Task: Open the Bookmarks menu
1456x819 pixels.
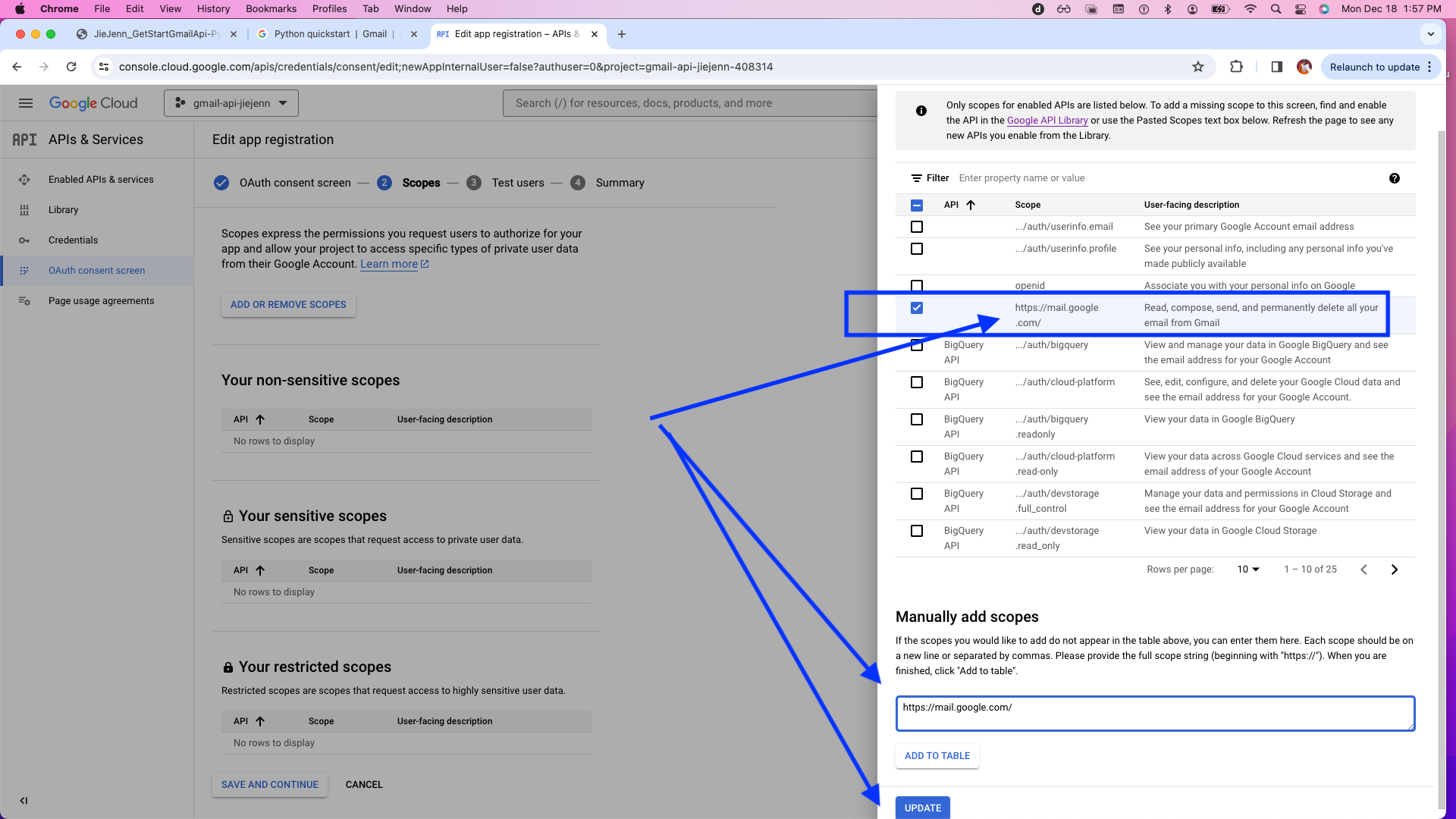Action: tap(271, 9)
